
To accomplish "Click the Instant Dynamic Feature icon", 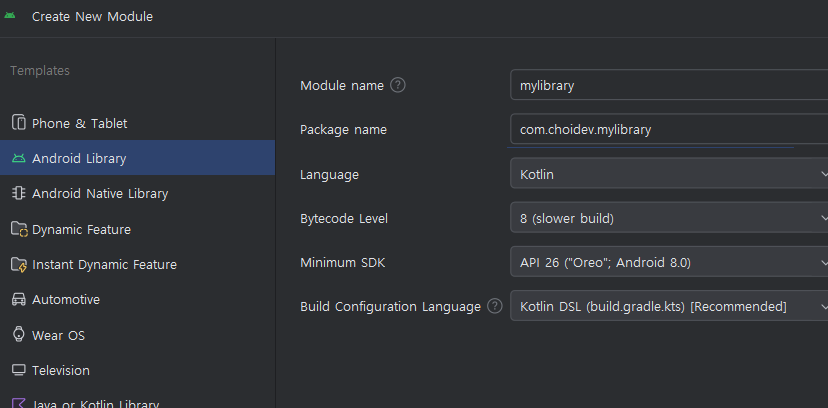I will pos(18,265).
